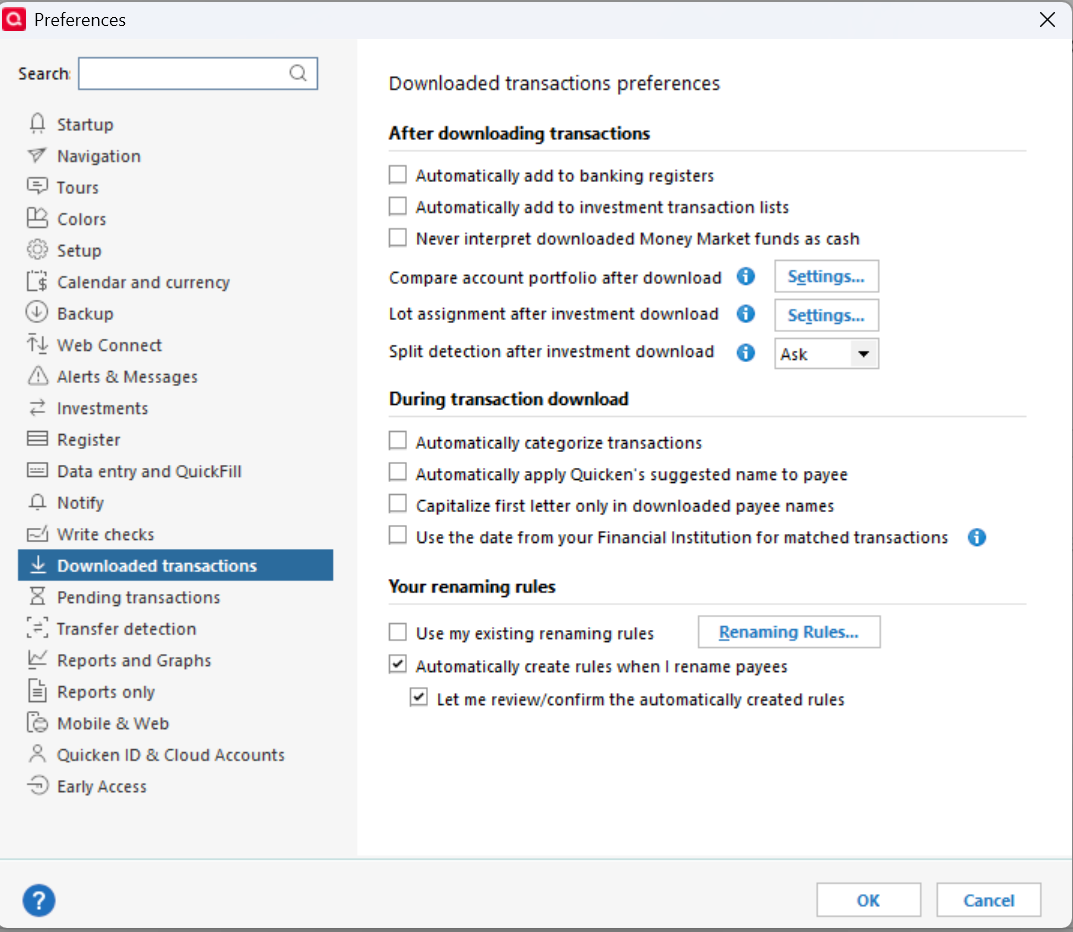This screenshot has height=932, width=1073.
Task: Enable Automatically categorize transactions
Action: click(x=398, y=441)
